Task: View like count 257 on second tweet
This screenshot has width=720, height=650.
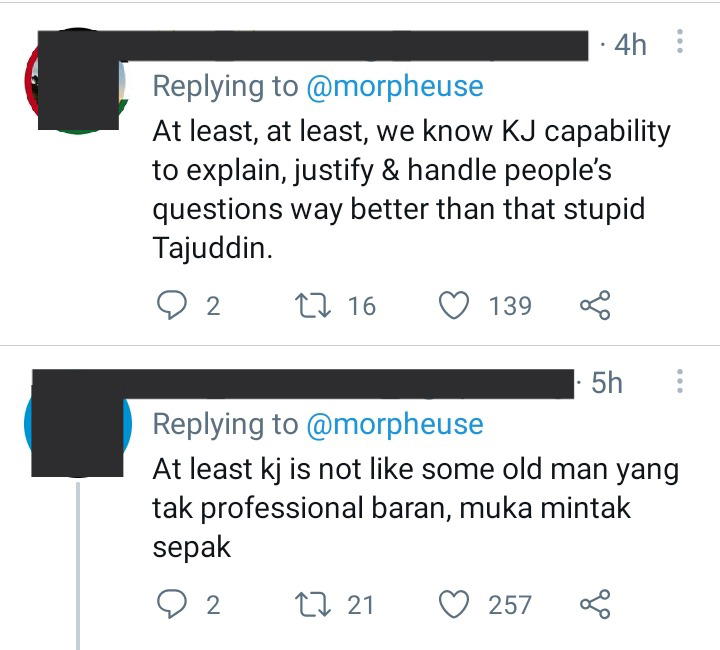Action: (510, 605)
